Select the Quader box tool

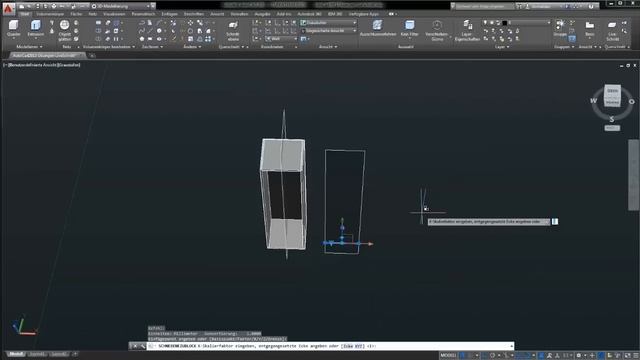click(x=13, y=29)
